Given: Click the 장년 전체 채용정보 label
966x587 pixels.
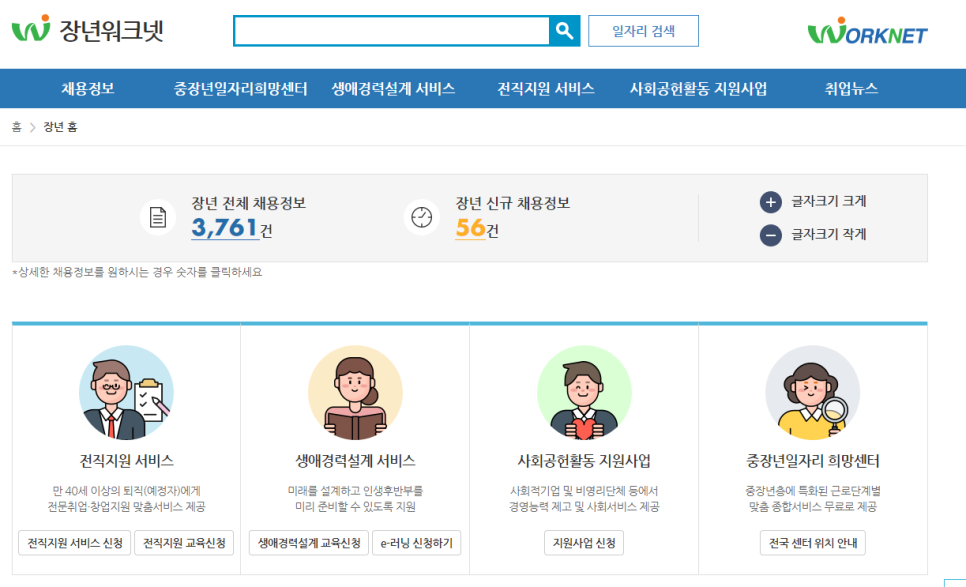Looking at the screenshot, I should 248,203.
